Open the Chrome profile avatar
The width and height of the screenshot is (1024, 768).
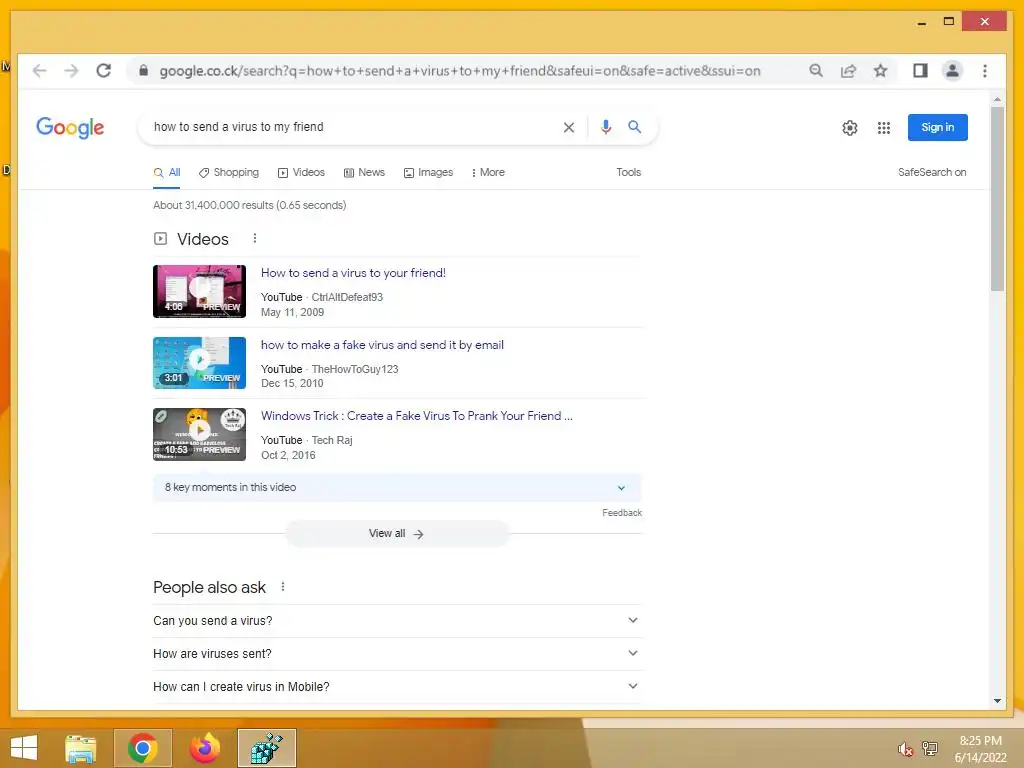(x=952, y=71)
